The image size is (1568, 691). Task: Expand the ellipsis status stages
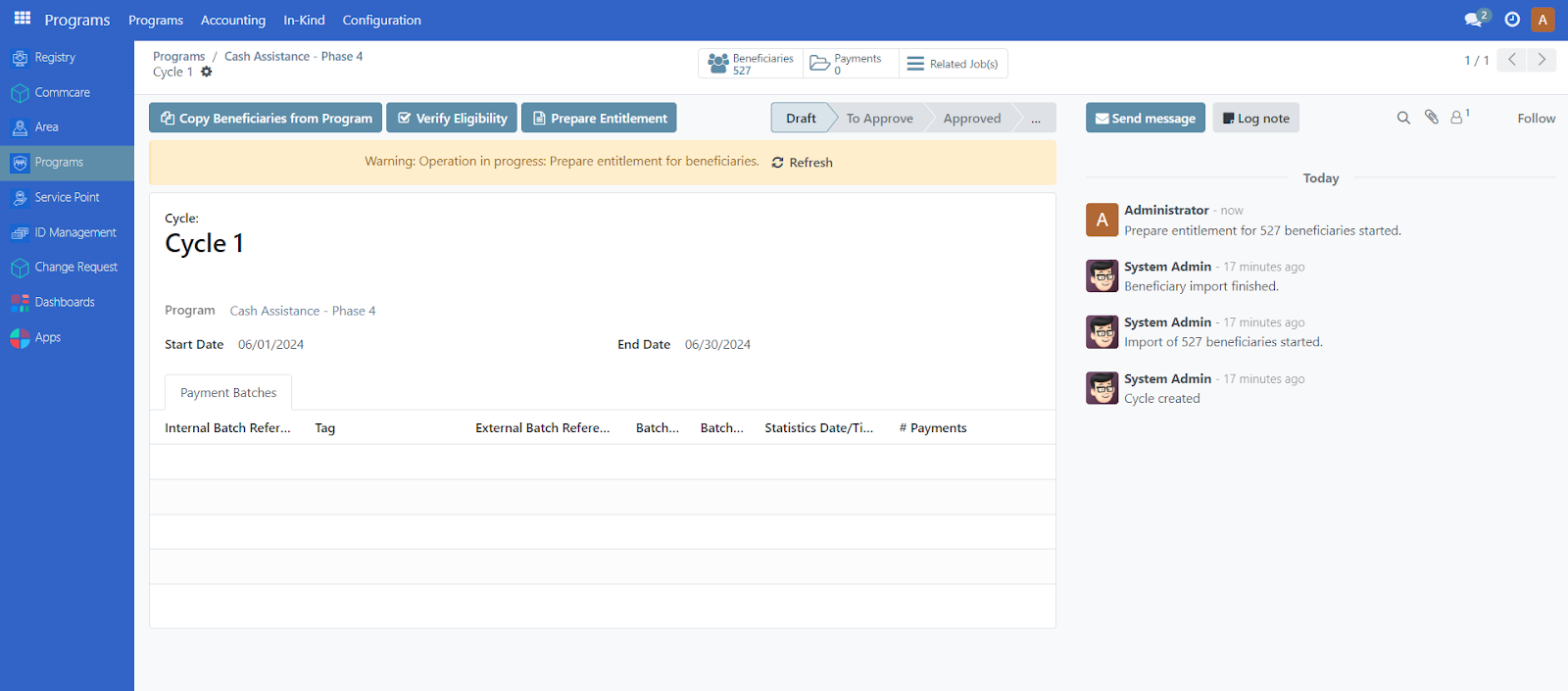click(x=1036, y=119)
